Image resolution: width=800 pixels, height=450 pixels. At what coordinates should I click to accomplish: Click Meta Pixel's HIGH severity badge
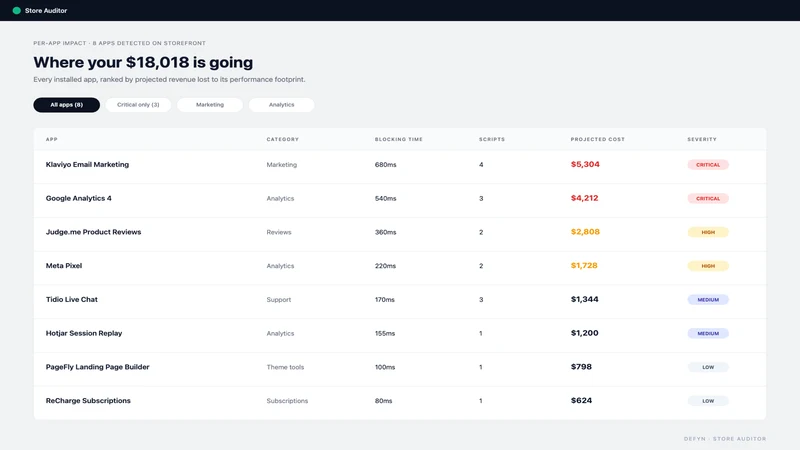708,266
